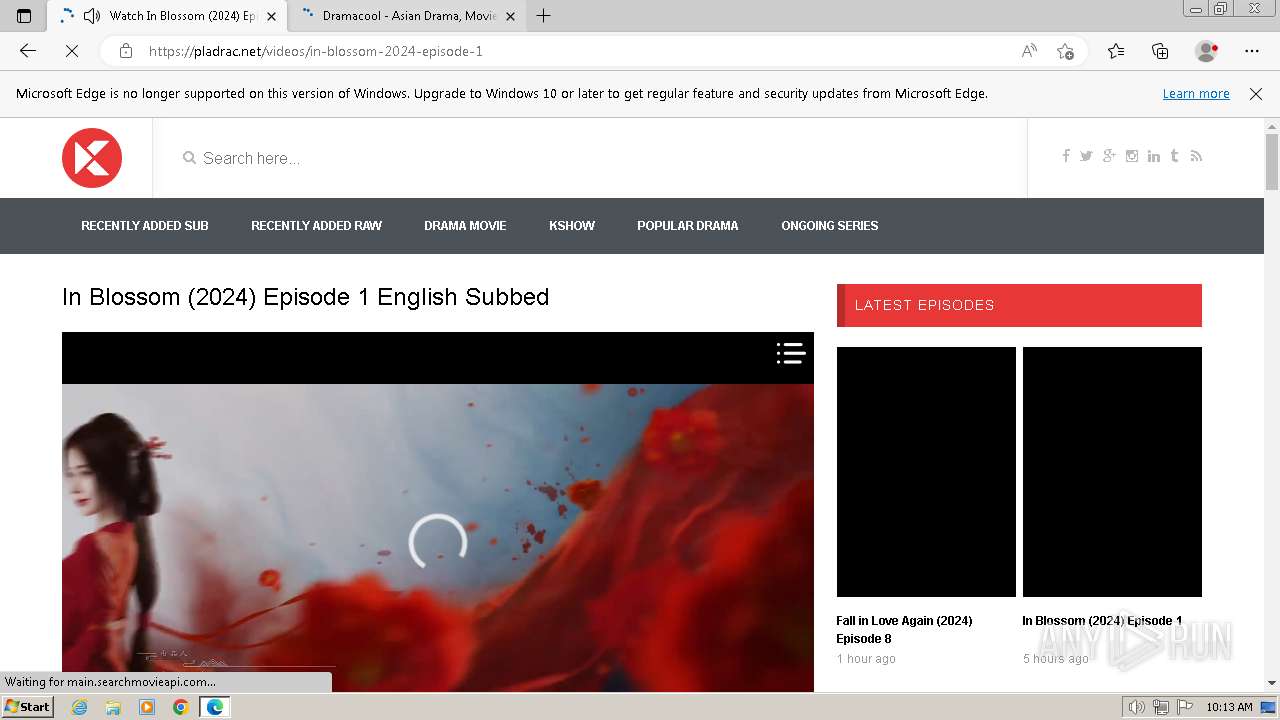This screenshot has width=1280, height=720.
Task: Open Popular Drama page
Action: tap(688, 226)
